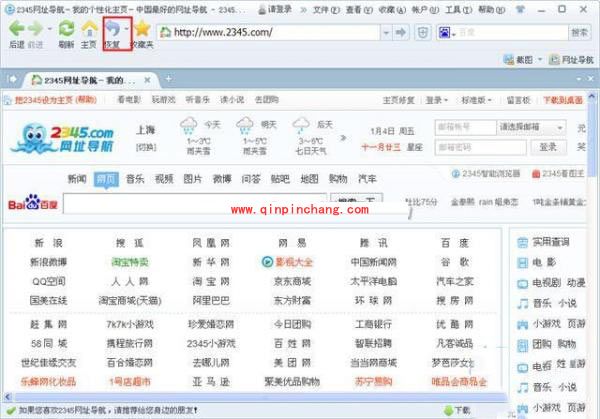Click the 后天 weather cloud icon

[301, 126]
